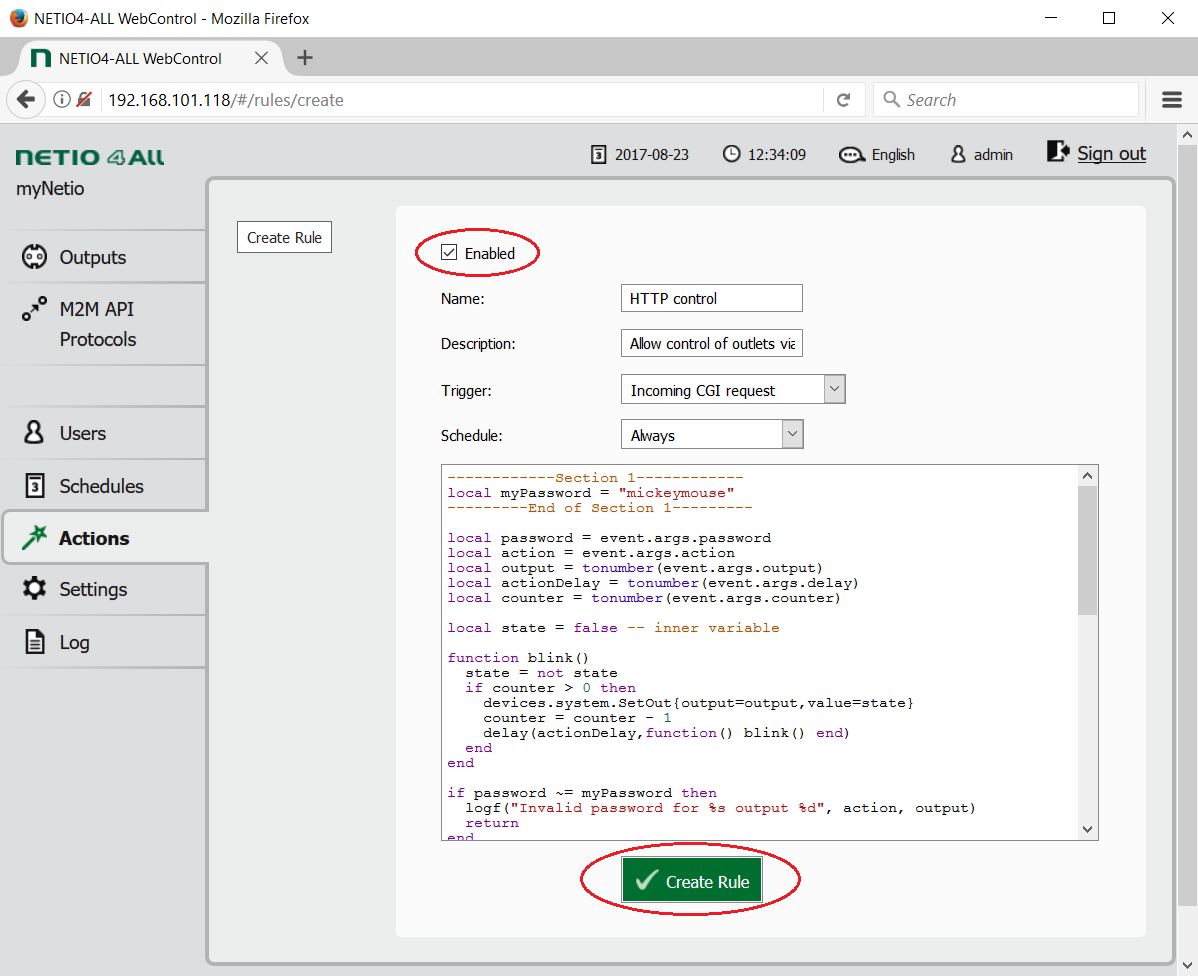Click the code editor scrollbar thumb
This screenshot has width=1198, height=976.
click(x=1087, y=550)
